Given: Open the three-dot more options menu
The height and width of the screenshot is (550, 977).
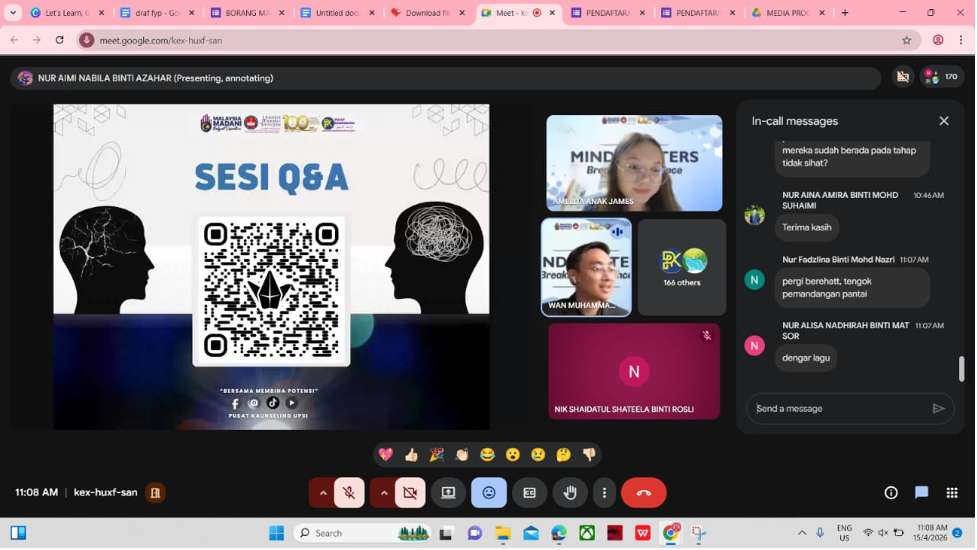Looking at the screenshot, I should pos(604,493).
